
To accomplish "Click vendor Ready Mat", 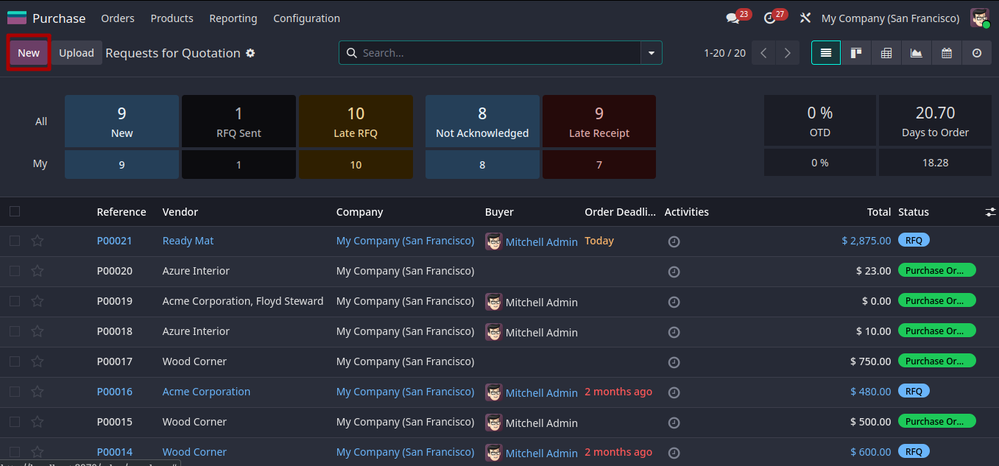I will 188,241.
